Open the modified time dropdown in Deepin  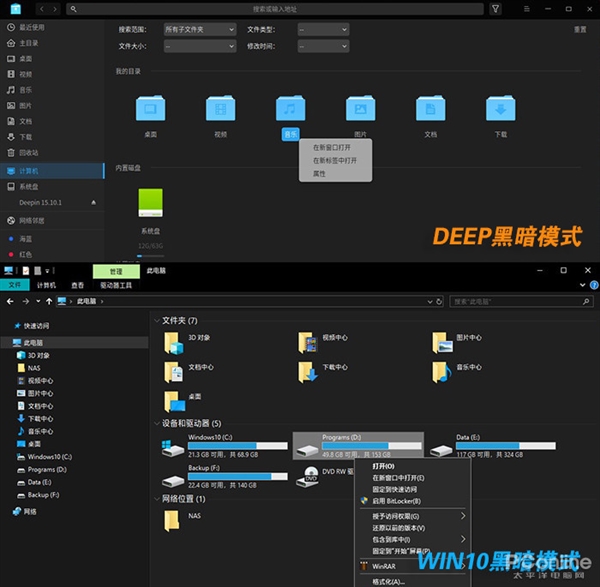click(323, 46)
